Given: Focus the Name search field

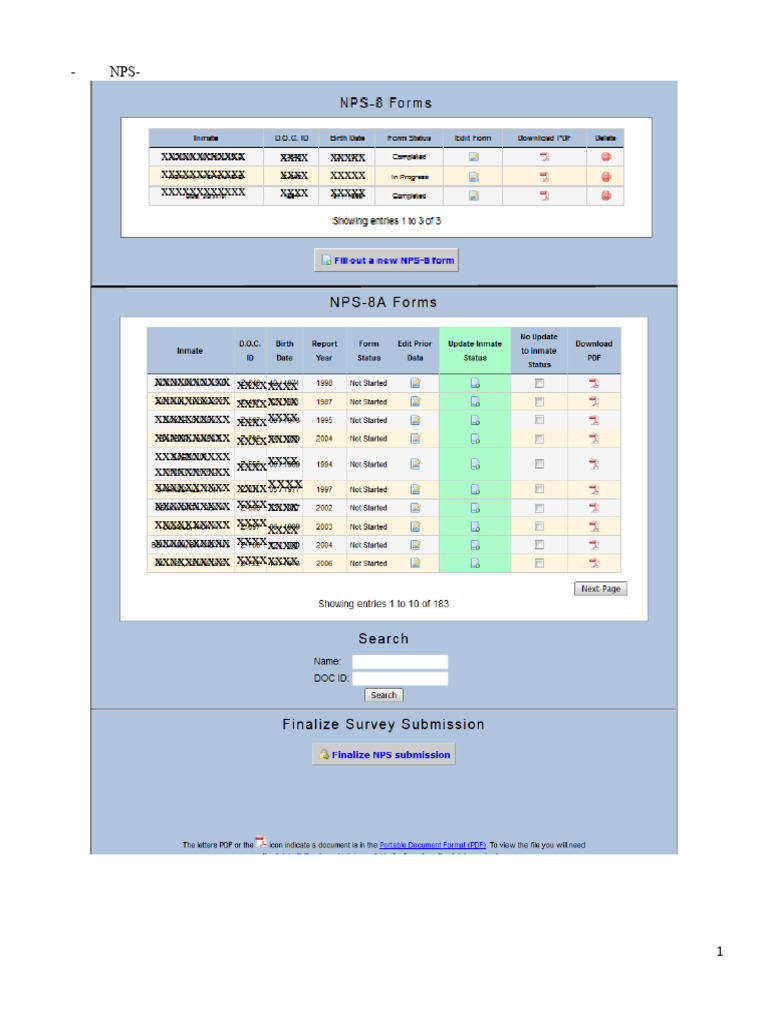Looking at the screenshot, I should coord(400,662).
